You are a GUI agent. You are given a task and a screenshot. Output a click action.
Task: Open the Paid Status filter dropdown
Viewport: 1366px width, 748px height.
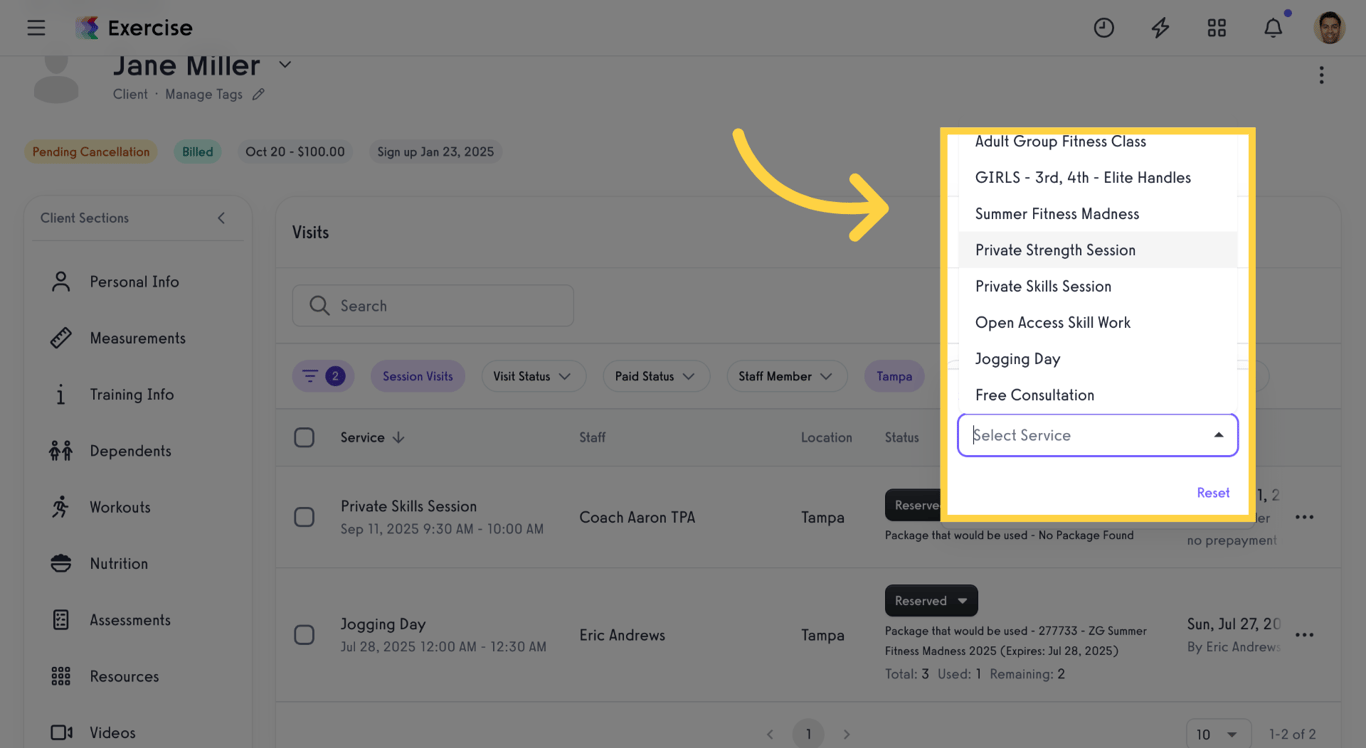point(655,376)
